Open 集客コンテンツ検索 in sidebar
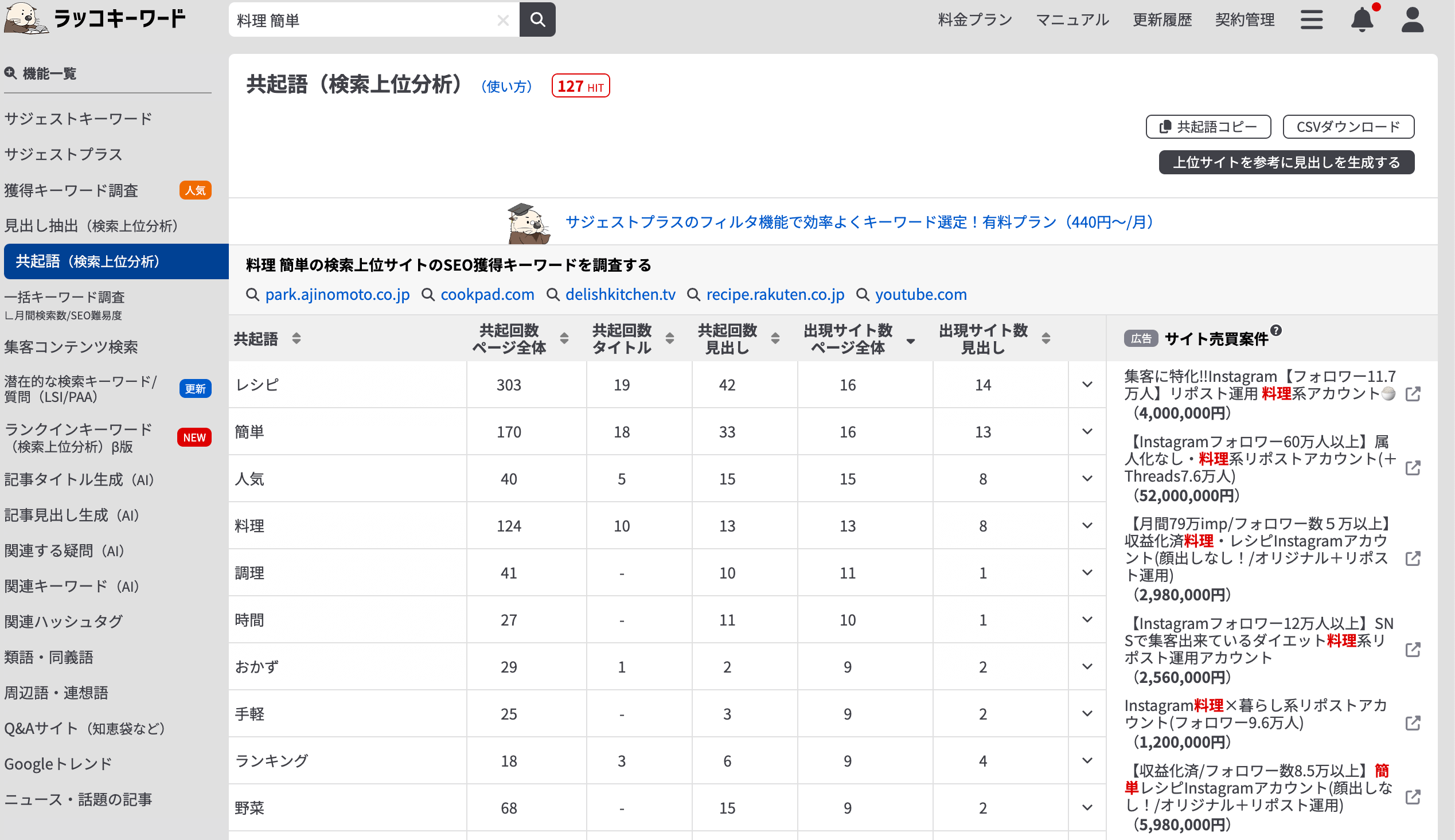This screenshot has width=1455, height=840. pos(71,346)
